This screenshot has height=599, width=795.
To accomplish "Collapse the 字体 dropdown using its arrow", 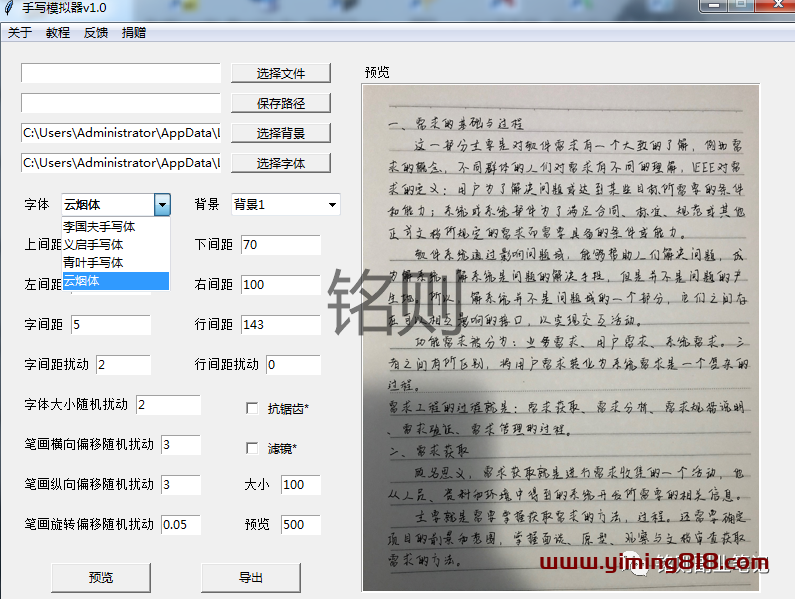I will (x=162, y=205).
